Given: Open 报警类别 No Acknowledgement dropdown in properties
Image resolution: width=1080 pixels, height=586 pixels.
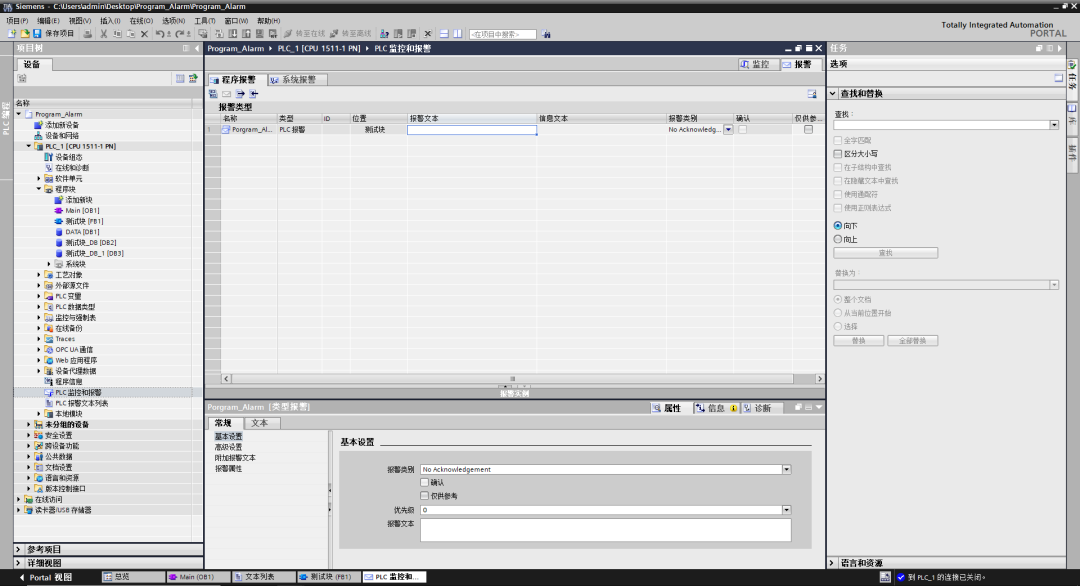Looking at the screenshot, I should [x=787, y=469].
